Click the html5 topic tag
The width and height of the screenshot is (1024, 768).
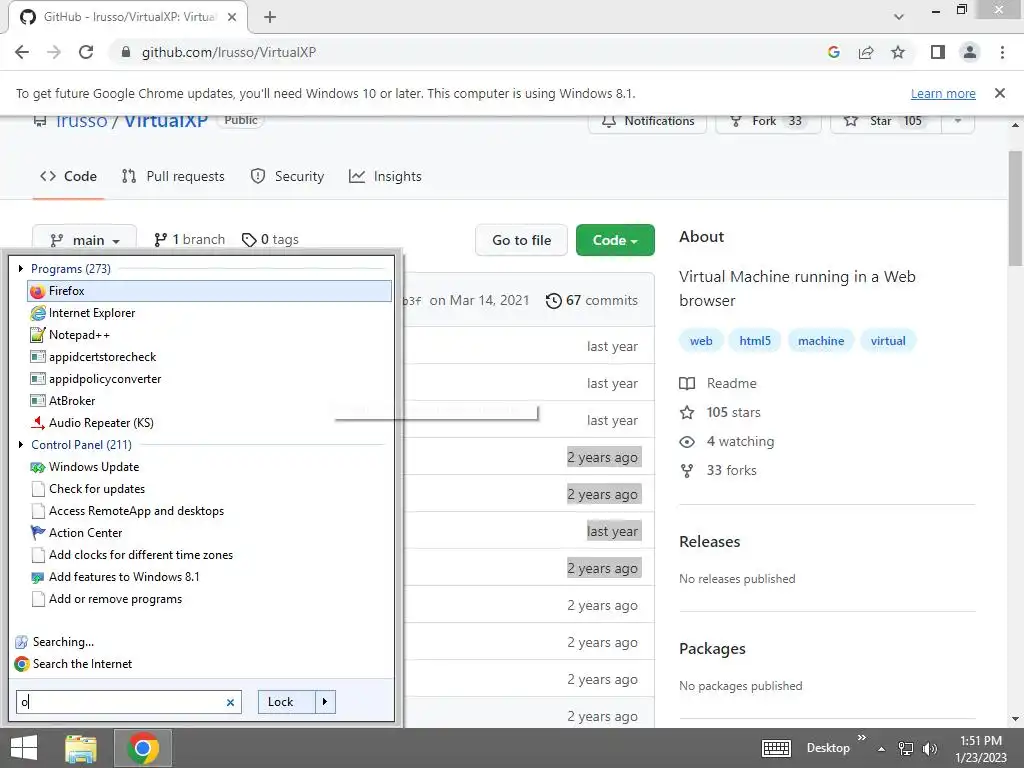click(755, 341)
